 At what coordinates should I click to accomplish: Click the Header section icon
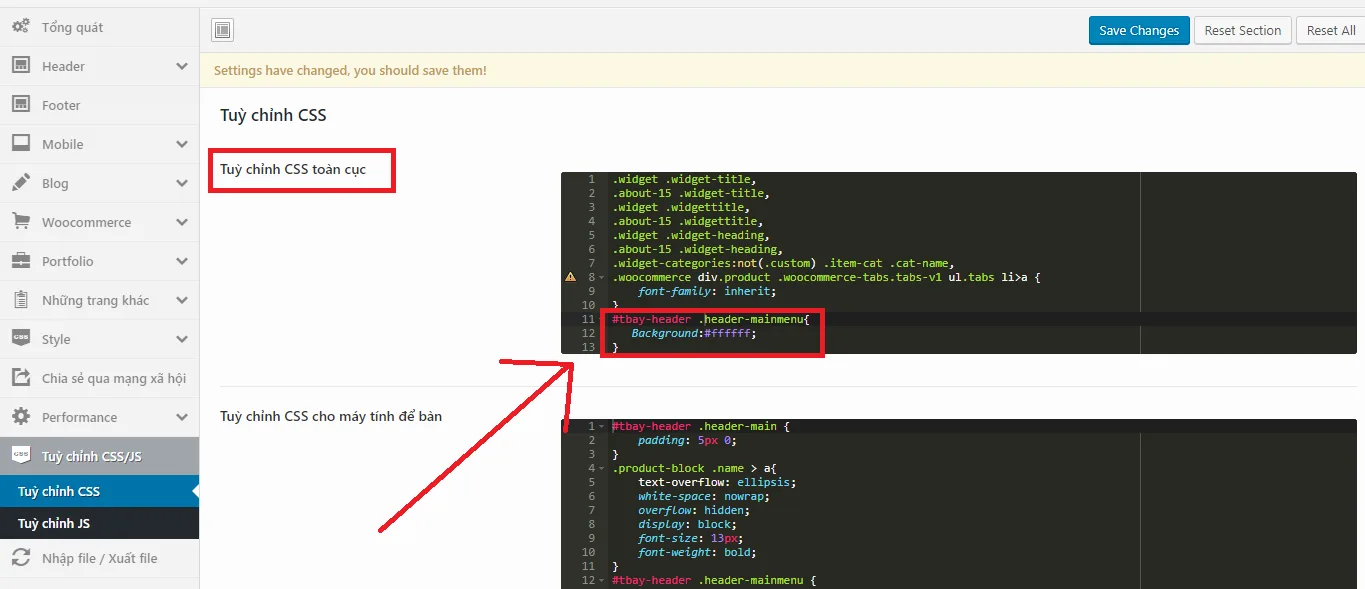point(20,66)
